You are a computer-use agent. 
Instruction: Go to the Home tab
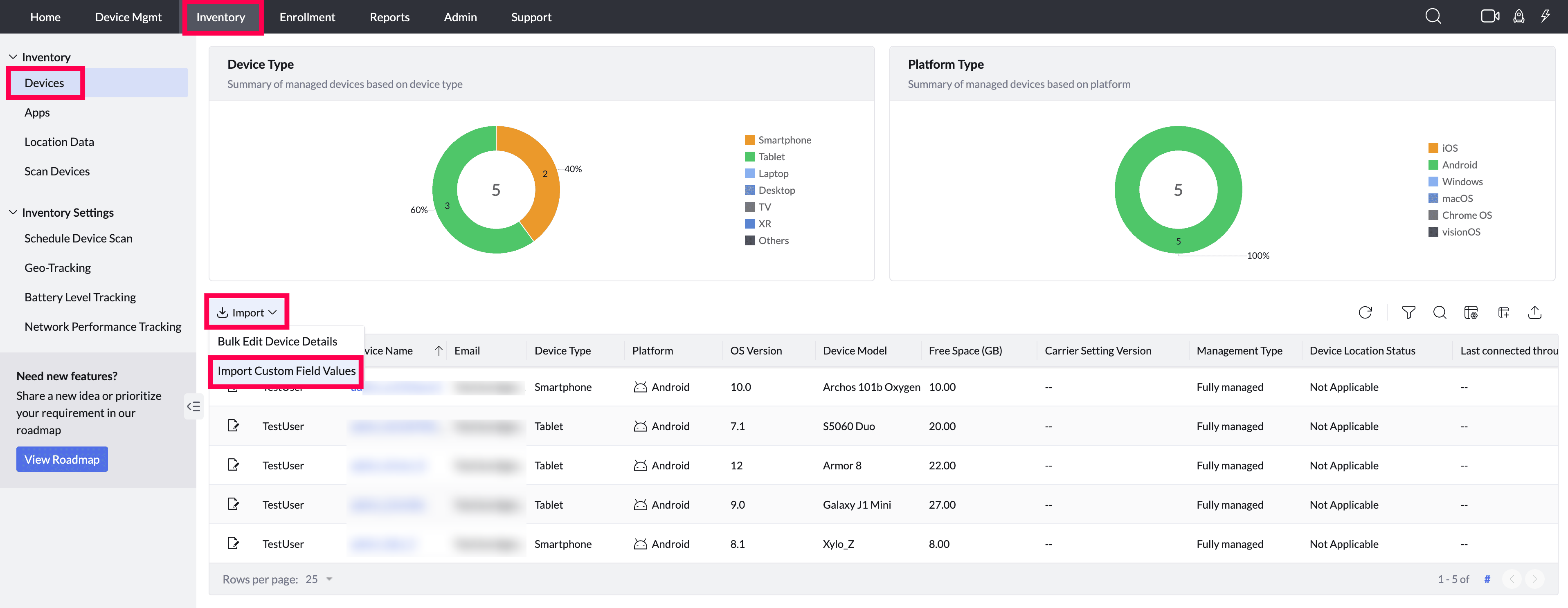coord(45,17)
